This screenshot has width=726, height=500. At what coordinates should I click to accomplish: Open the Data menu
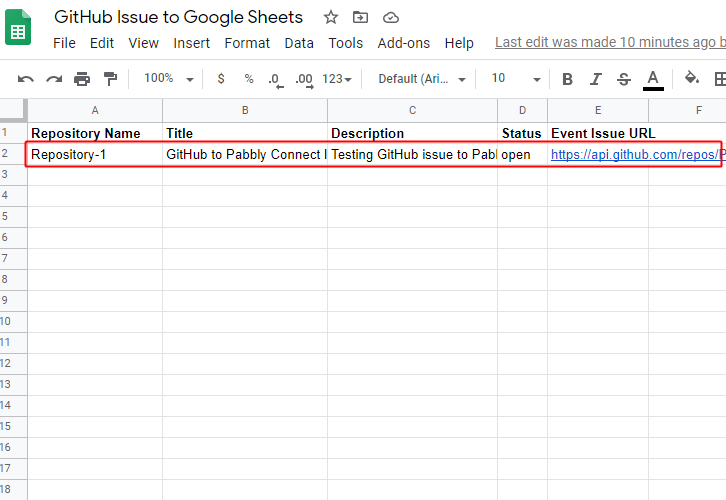[299, 43]
